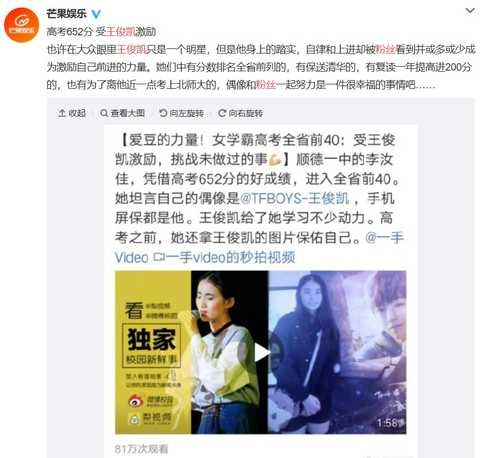Click the magnifier icon beside 查看大图

tap(104, 113)
